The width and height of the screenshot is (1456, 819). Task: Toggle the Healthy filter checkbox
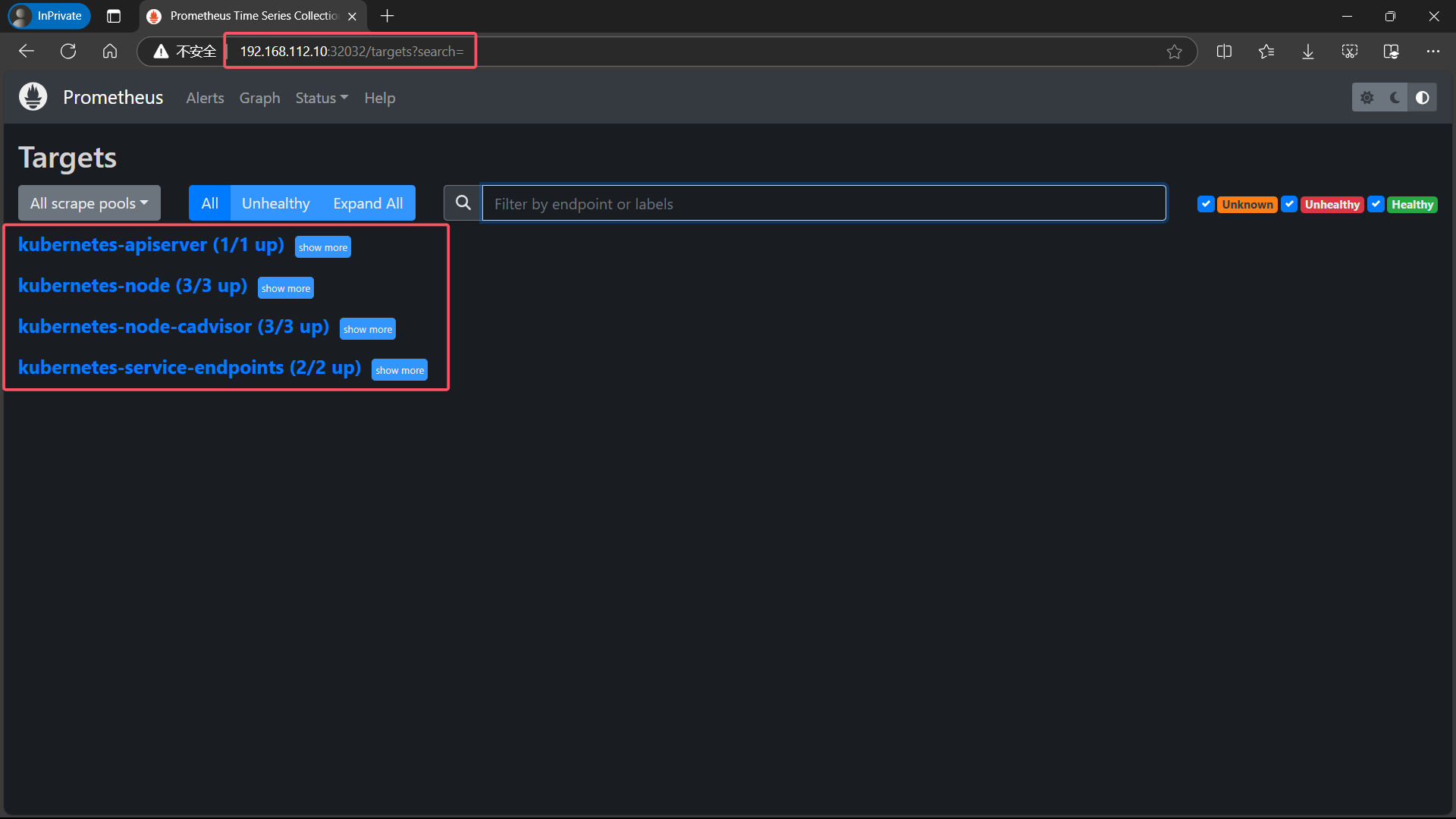click(1378, 204)
